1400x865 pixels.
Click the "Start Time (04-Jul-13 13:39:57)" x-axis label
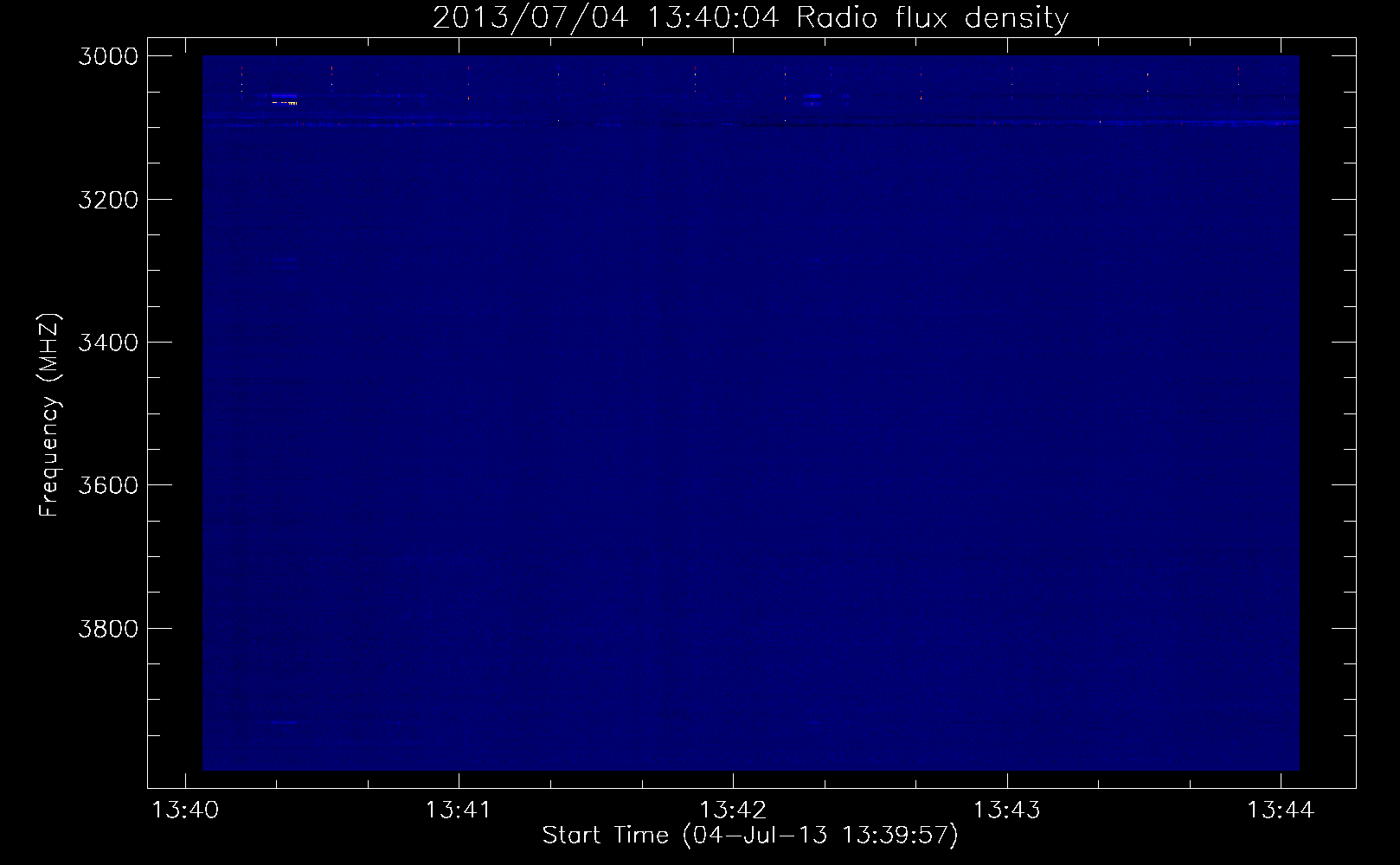(750, 836)
